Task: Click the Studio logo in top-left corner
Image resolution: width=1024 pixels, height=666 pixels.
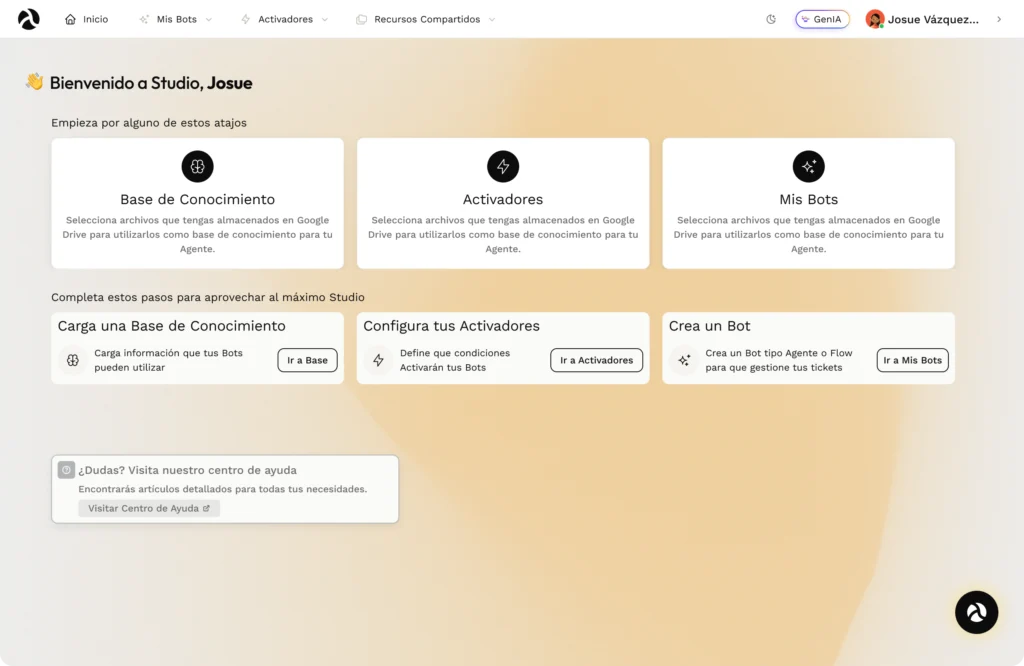Action: click(29, 19)
